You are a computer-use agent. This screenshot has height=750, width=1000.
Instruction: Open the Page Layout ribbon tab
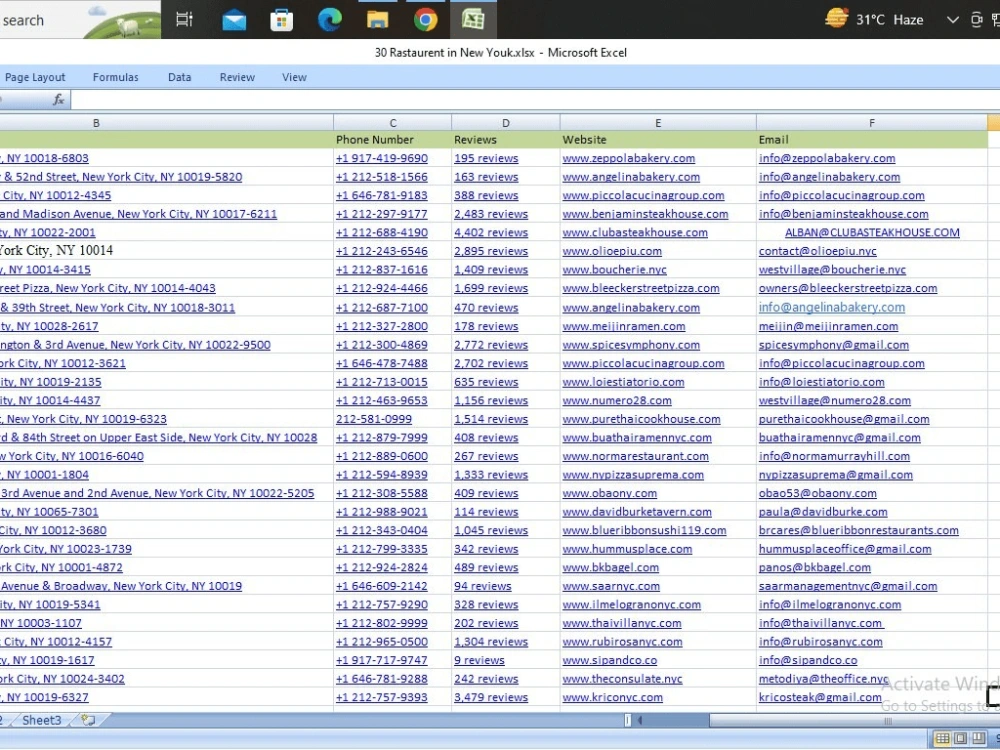pos(35,77)
